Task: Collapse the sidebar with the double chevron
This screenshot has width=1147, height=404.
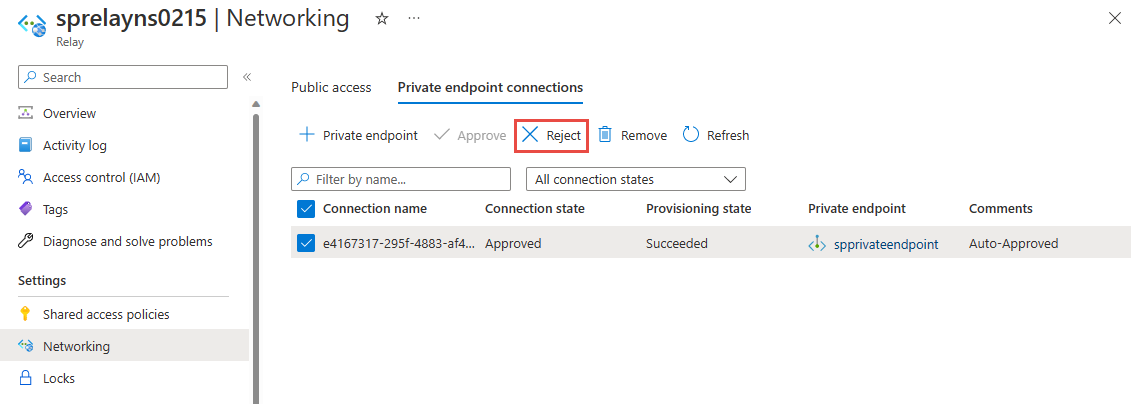Action: coord(247,77)
